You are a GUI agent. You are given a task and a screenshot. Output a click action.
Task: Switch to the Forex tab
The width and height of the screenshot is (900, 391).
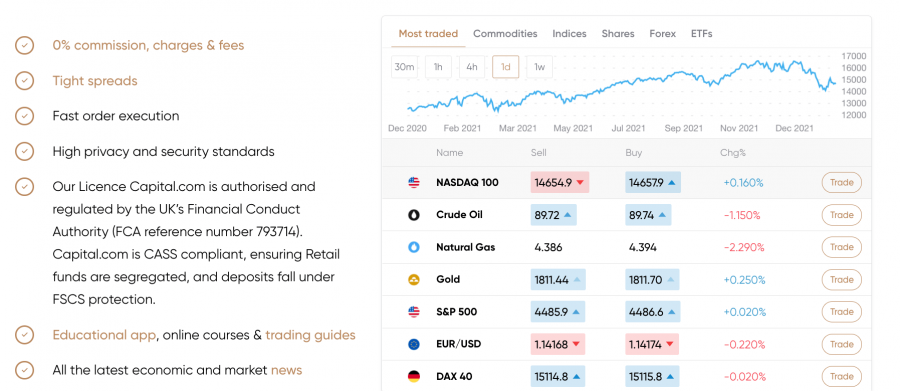click(662, 34)
